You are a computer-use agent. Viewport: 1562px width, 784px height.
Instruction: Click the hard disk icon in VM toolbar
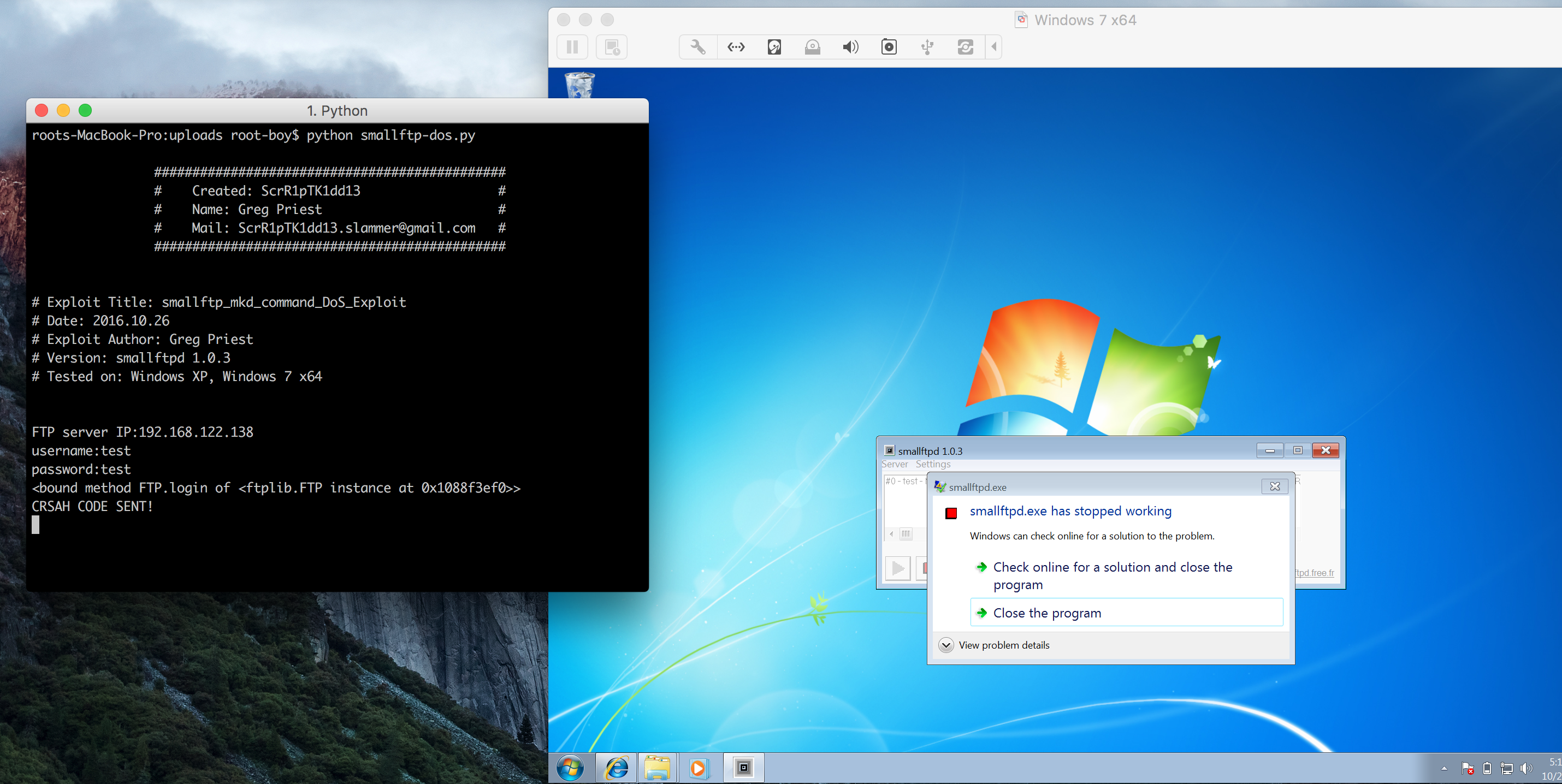tap(774, 47)
